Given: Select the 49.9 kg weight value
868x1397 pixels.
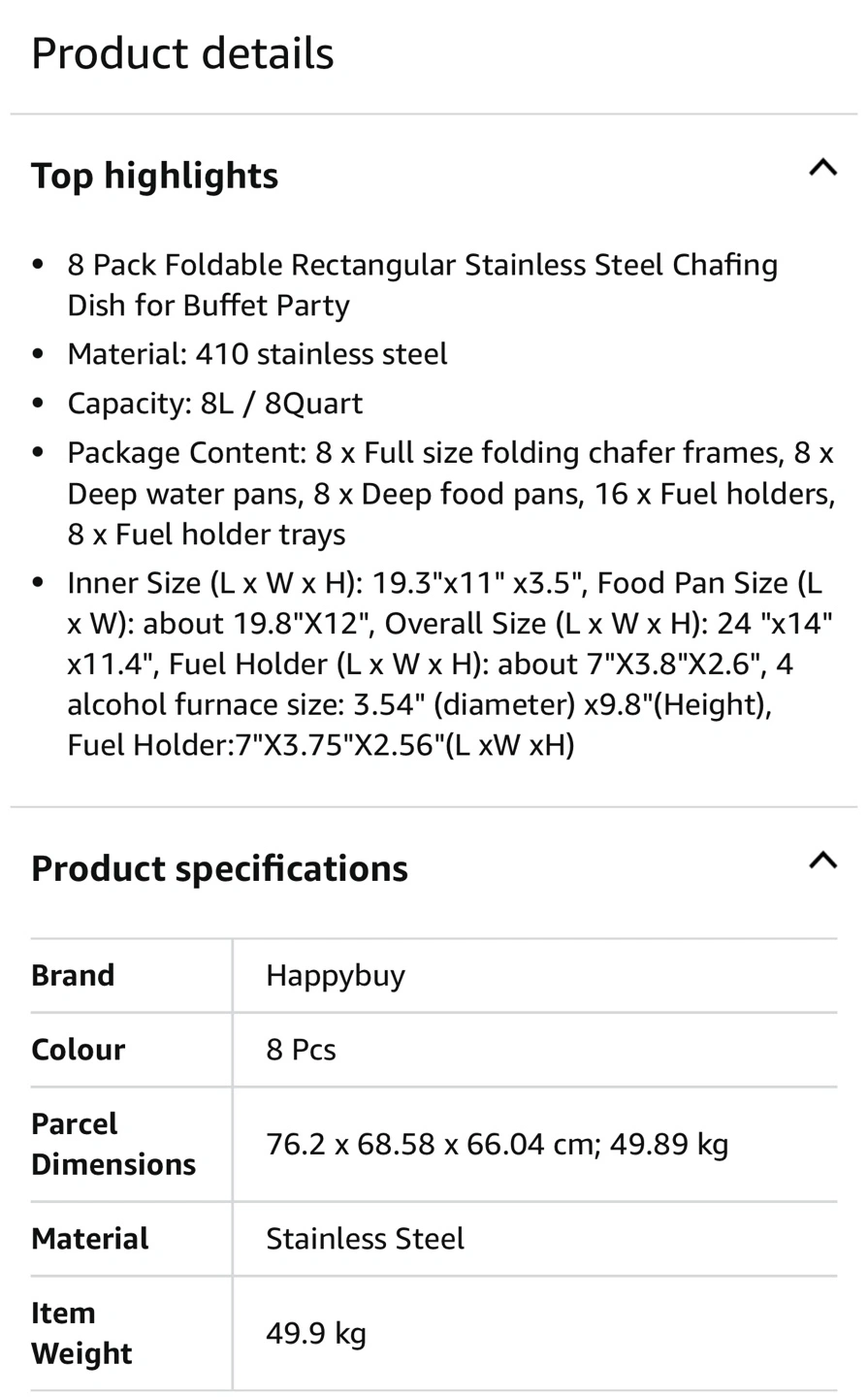Looking at the screenshot, I should coord(316,1334).
